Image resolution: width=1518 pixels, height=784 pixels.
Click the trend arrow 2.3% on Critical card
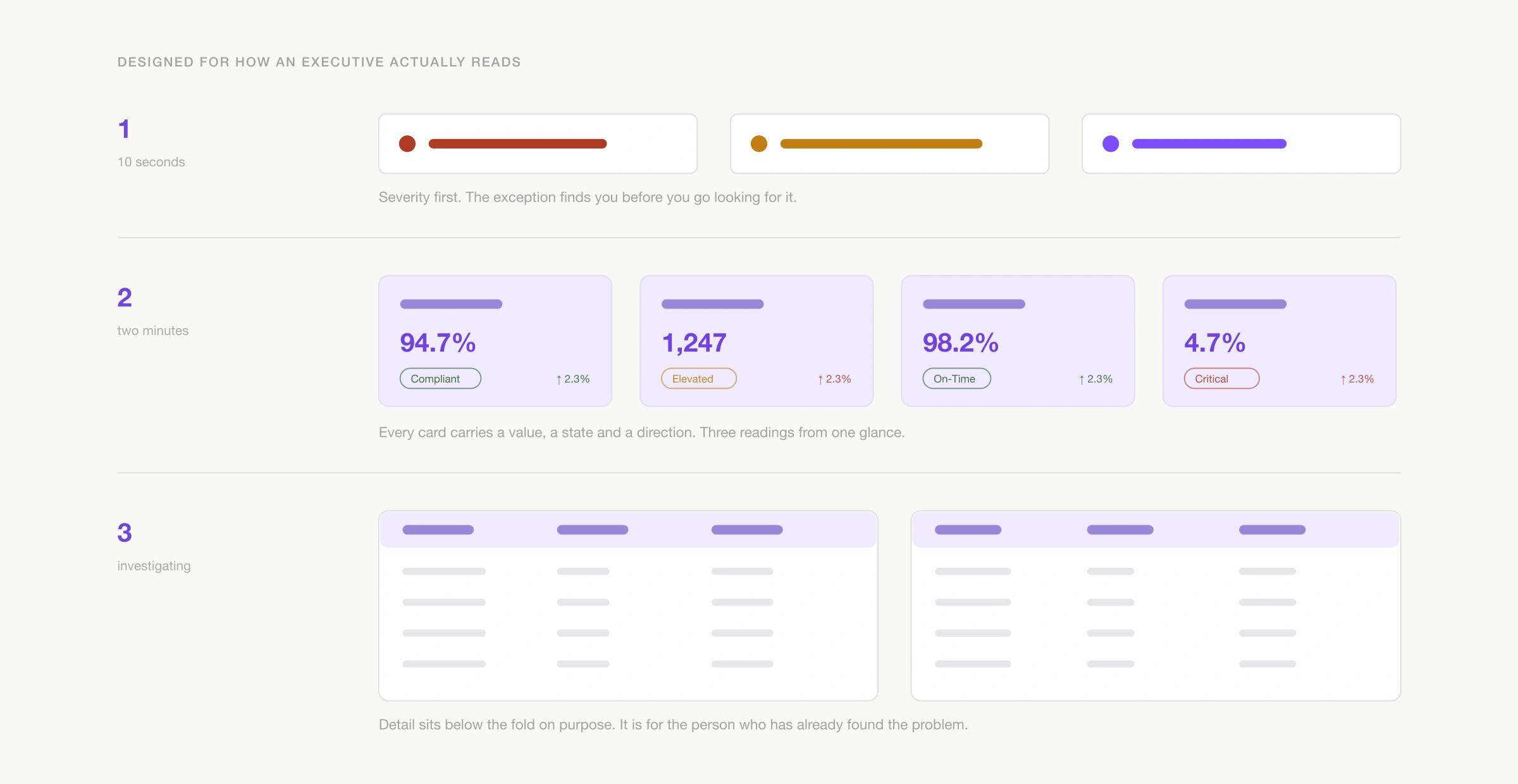1357,379
